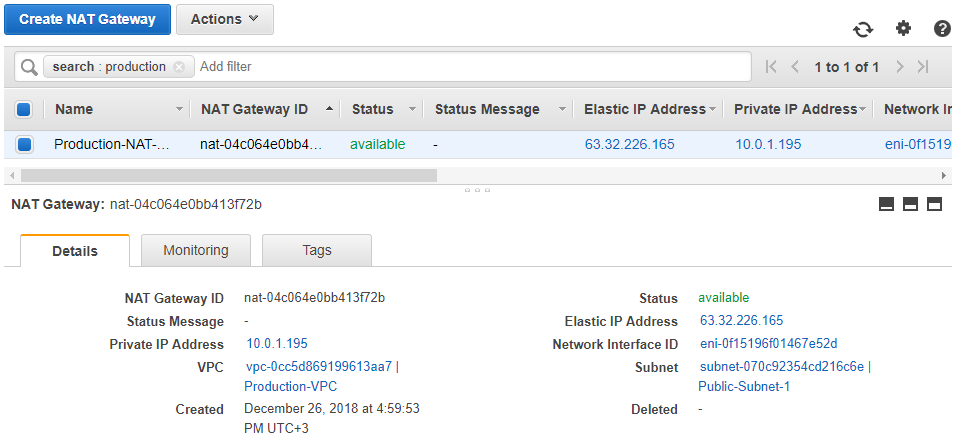Image resolution: width=962 pixels, height=443 pixels.
Task: Open the settings gear icon
Action: pos(903,28)
